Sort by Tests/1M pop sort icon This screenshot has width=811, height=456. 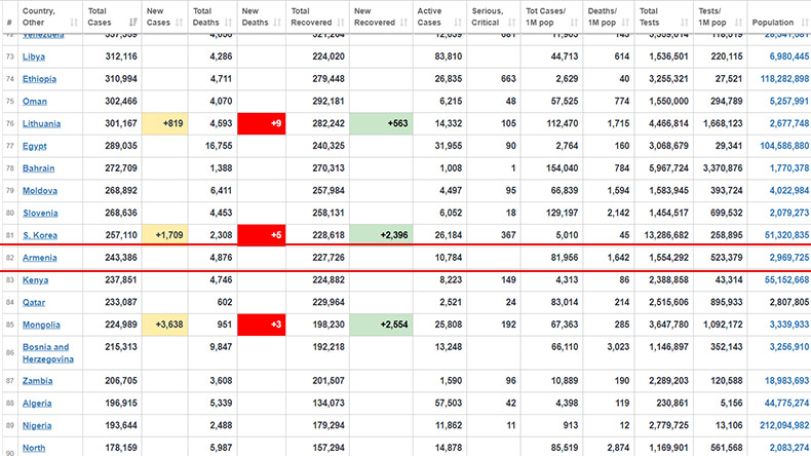coord(738,22)
